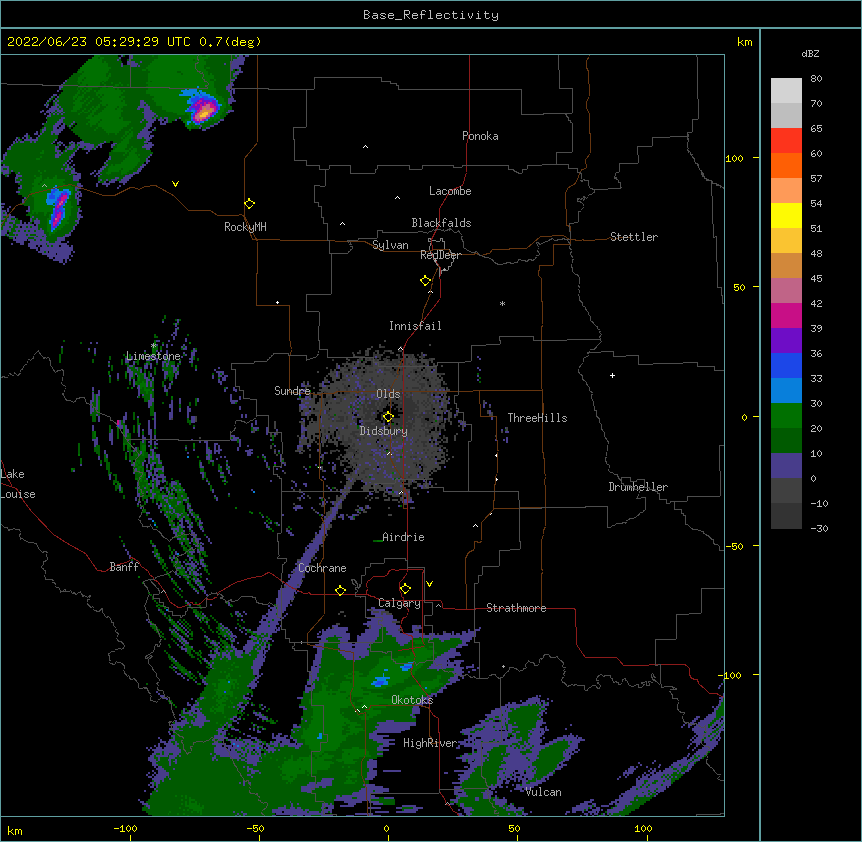
Task: Select the Sundre label
Action: (x=292, y=391)
